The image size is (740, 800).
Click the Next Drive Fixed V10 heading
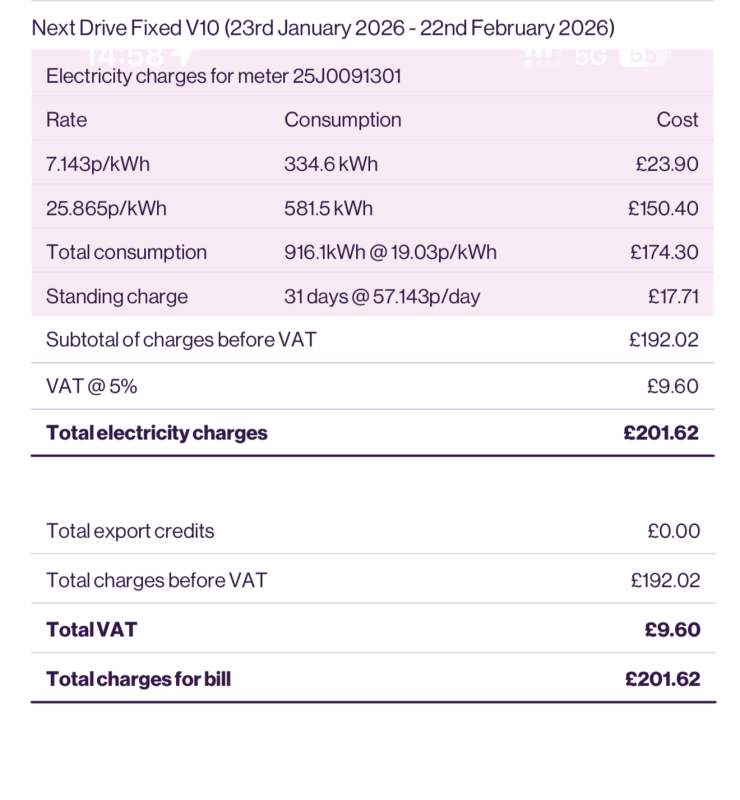coord(323,27)
